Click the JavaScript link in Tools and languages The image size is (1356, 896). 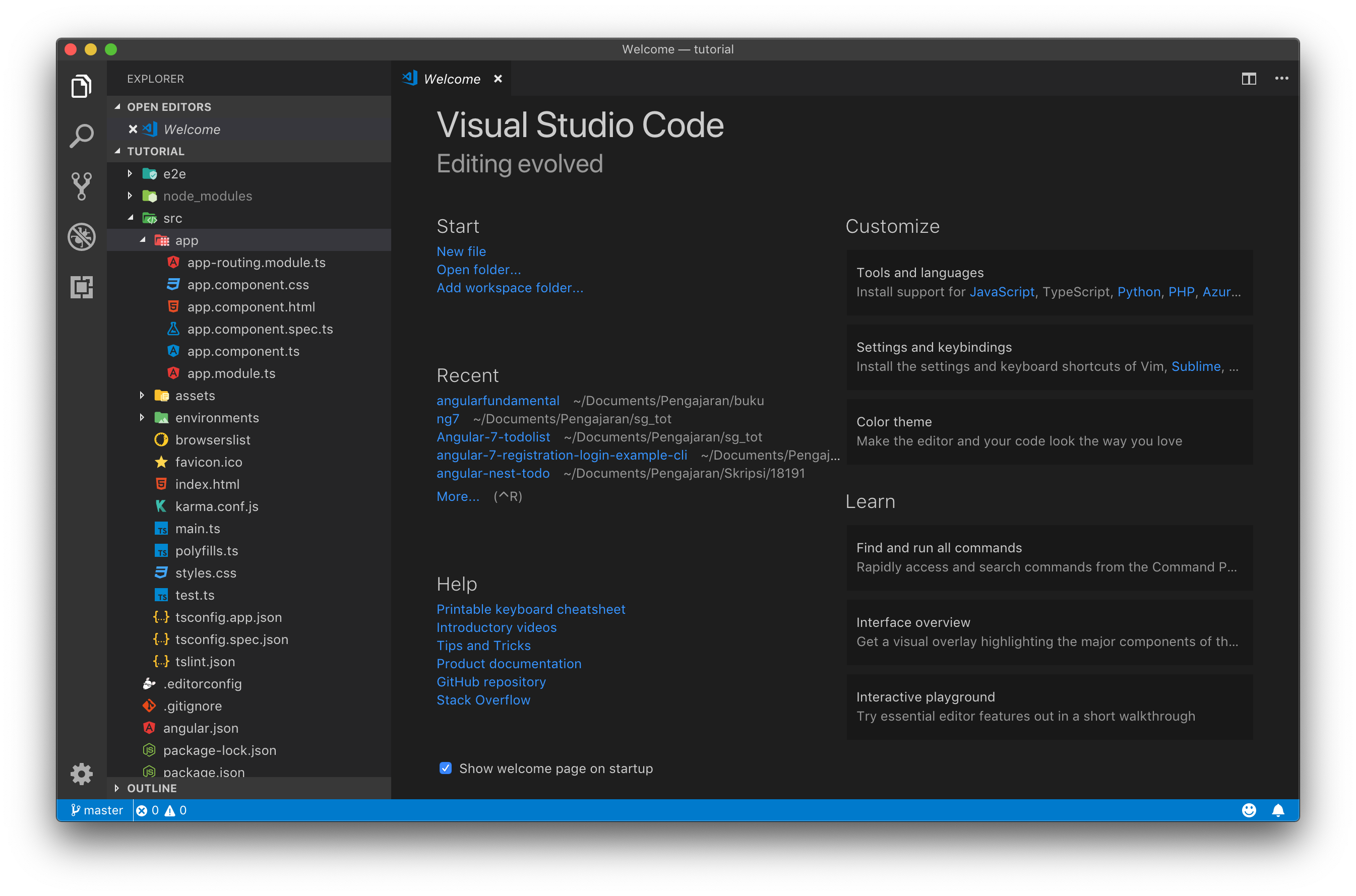click(x=1002, y=292)
